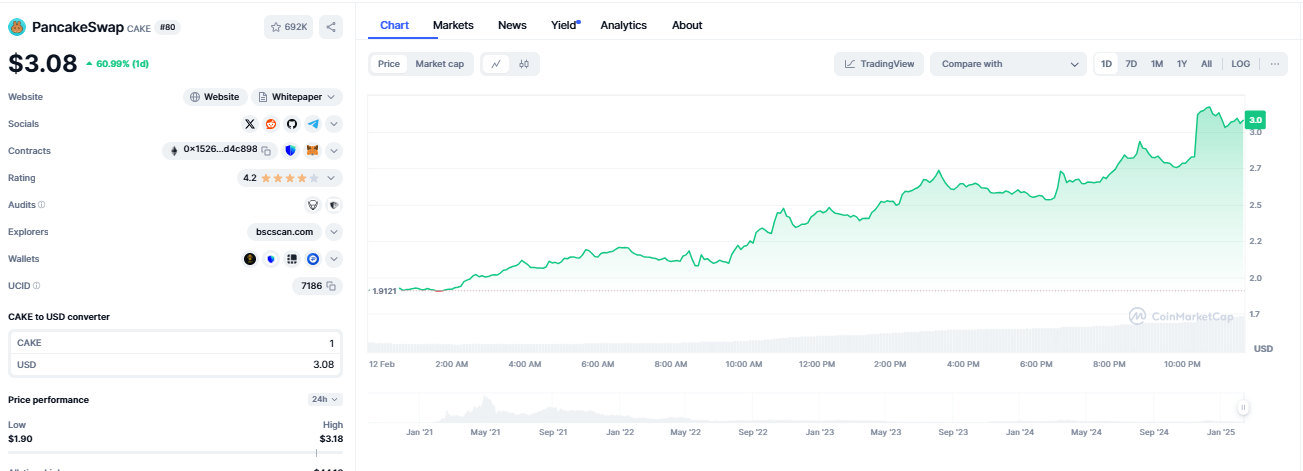The height and width of the screenshot is (471, 1303).
Task: Open the Website link button
Action: tap(215, 97)
